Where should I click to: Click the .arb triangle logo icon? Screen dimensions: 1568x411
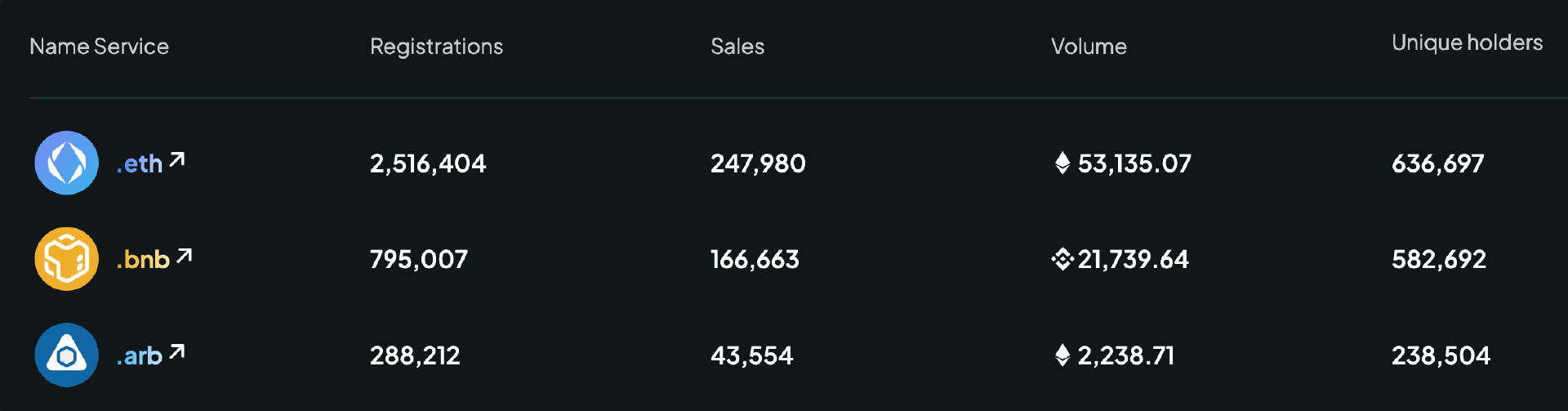pos(67,355)
